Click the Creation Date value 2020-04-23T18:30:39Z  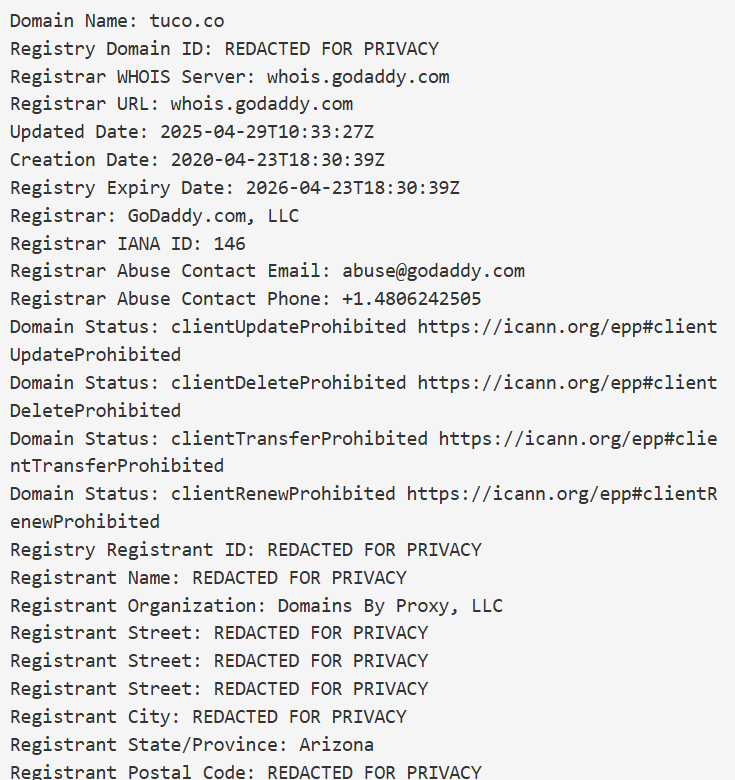point(277,160)
